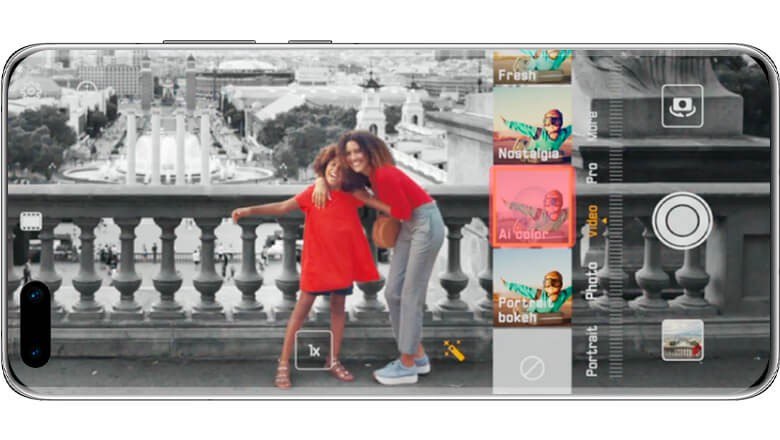The width and height of the screenshot is (780, 440).
Task: Switch to Pro mode
Action: [x=592, y=173]
